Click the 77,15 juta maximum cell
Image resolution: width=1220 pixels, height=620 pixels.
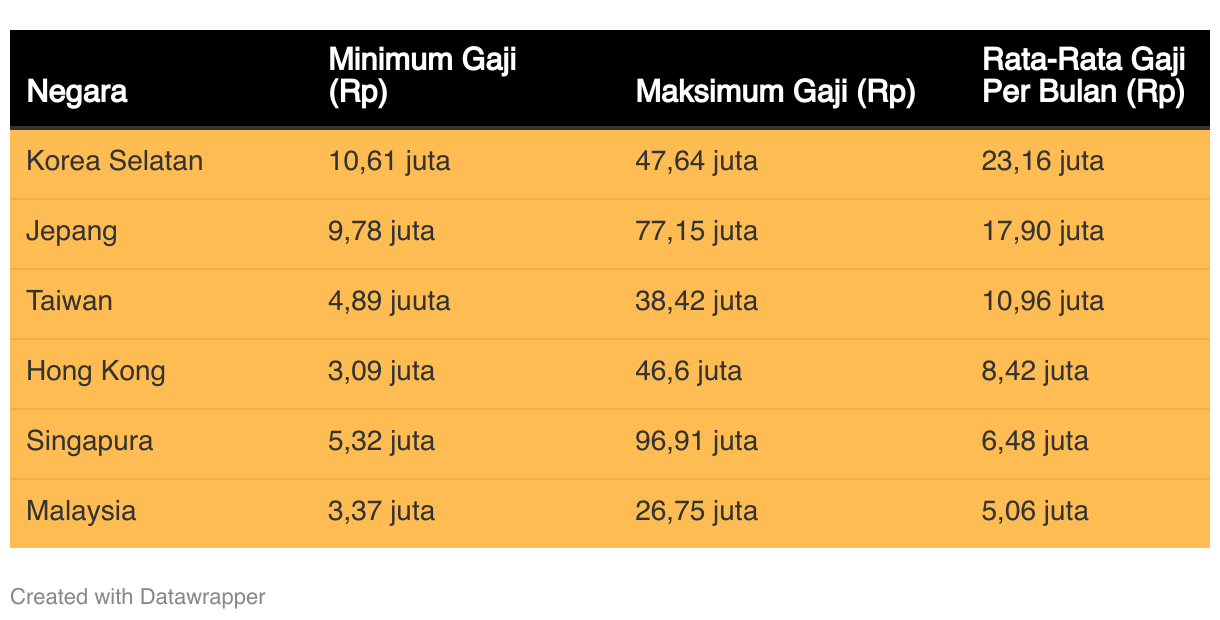[x=697, y=231]
